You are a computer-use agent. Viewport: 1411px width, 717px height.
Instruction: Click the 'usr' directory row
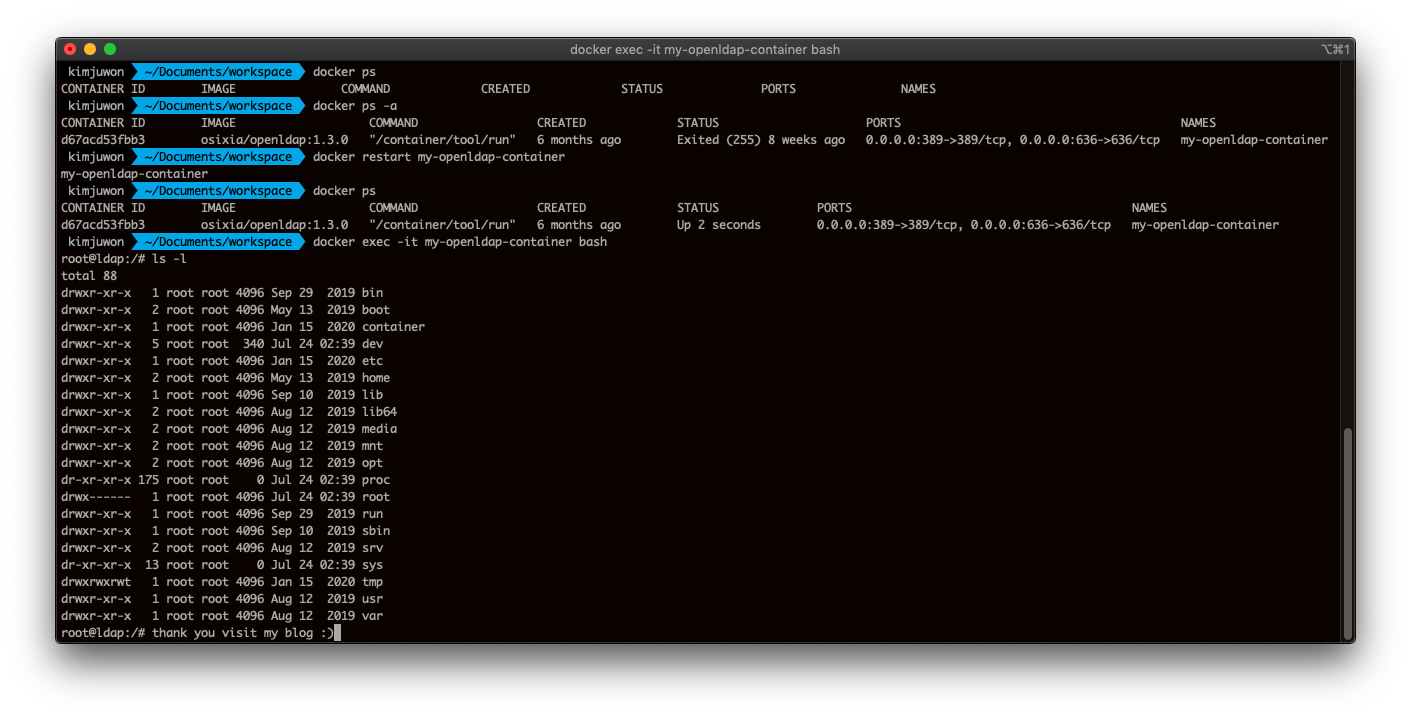point(222,599)
